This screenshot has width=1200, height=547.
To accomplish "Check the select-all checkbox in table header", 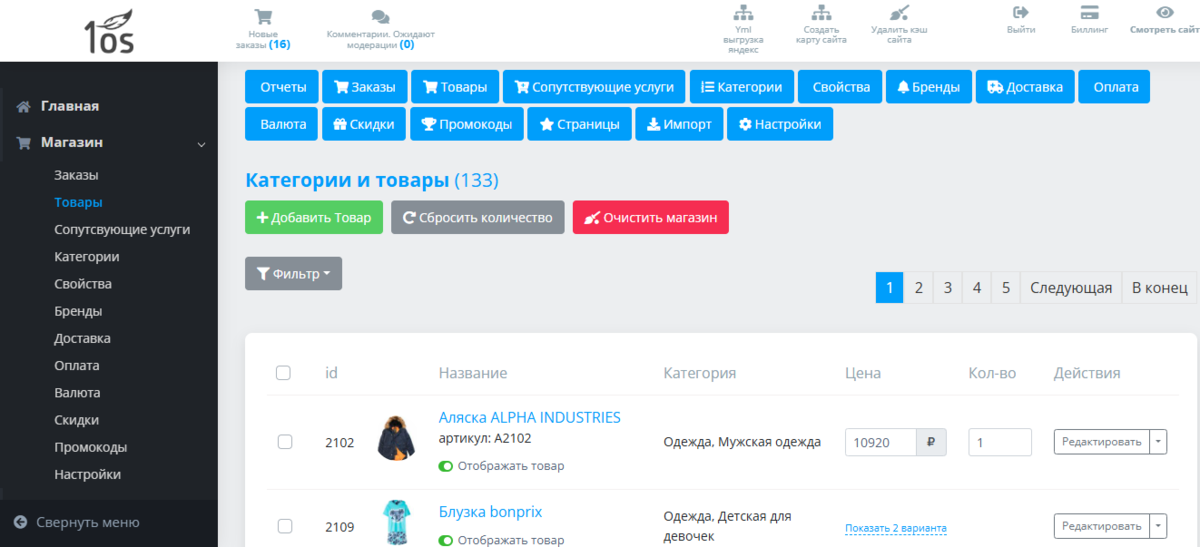I will click(x=283, y=373).
